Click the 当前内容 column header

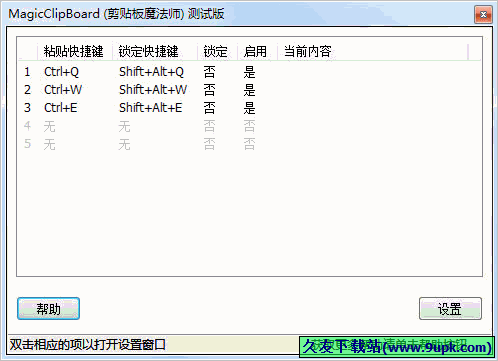[373, 52]
